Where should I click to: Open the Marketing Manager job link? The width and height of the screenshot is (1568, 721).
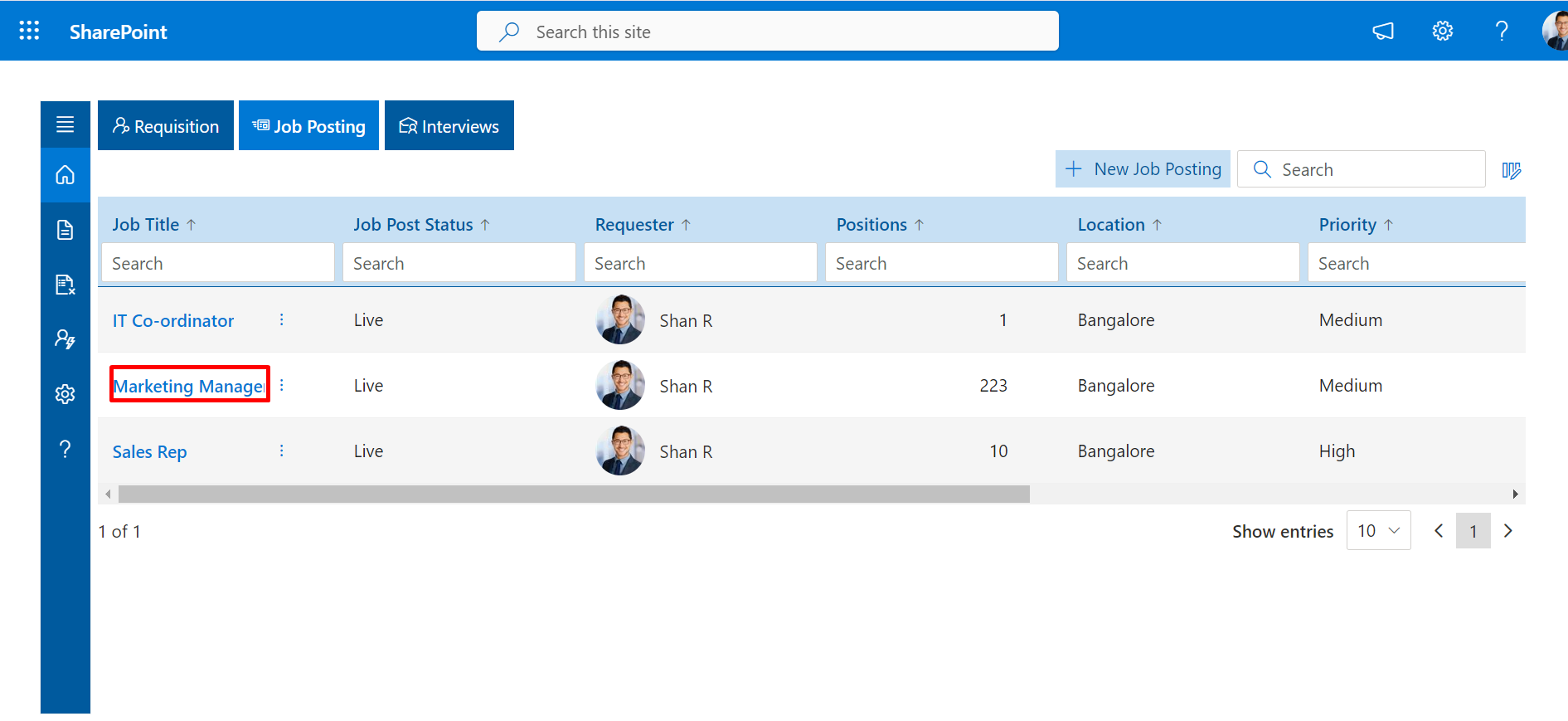pyautogui.click(x=189, y=386)
